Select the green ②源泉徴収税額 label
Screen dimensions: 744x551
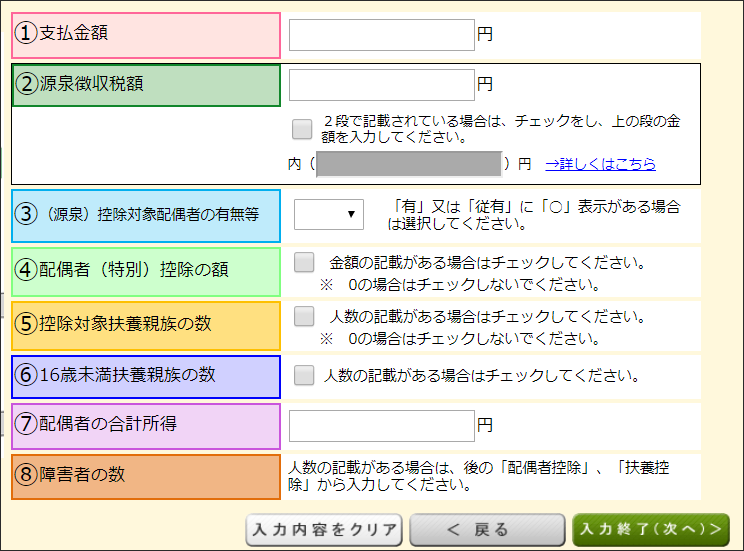pyautogui.click(x=146, y=85)
